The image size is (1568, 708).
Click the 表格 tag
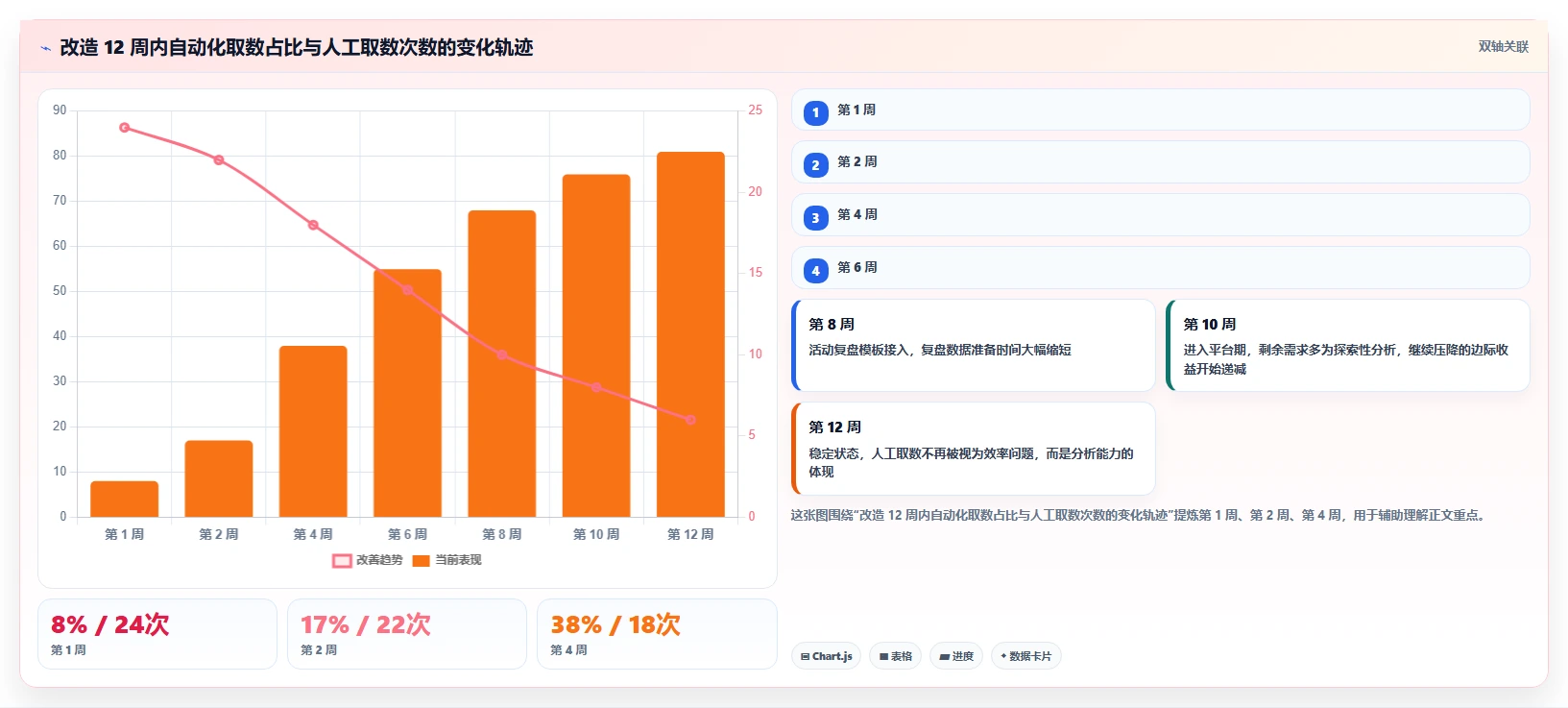click(x=896, y=656)
